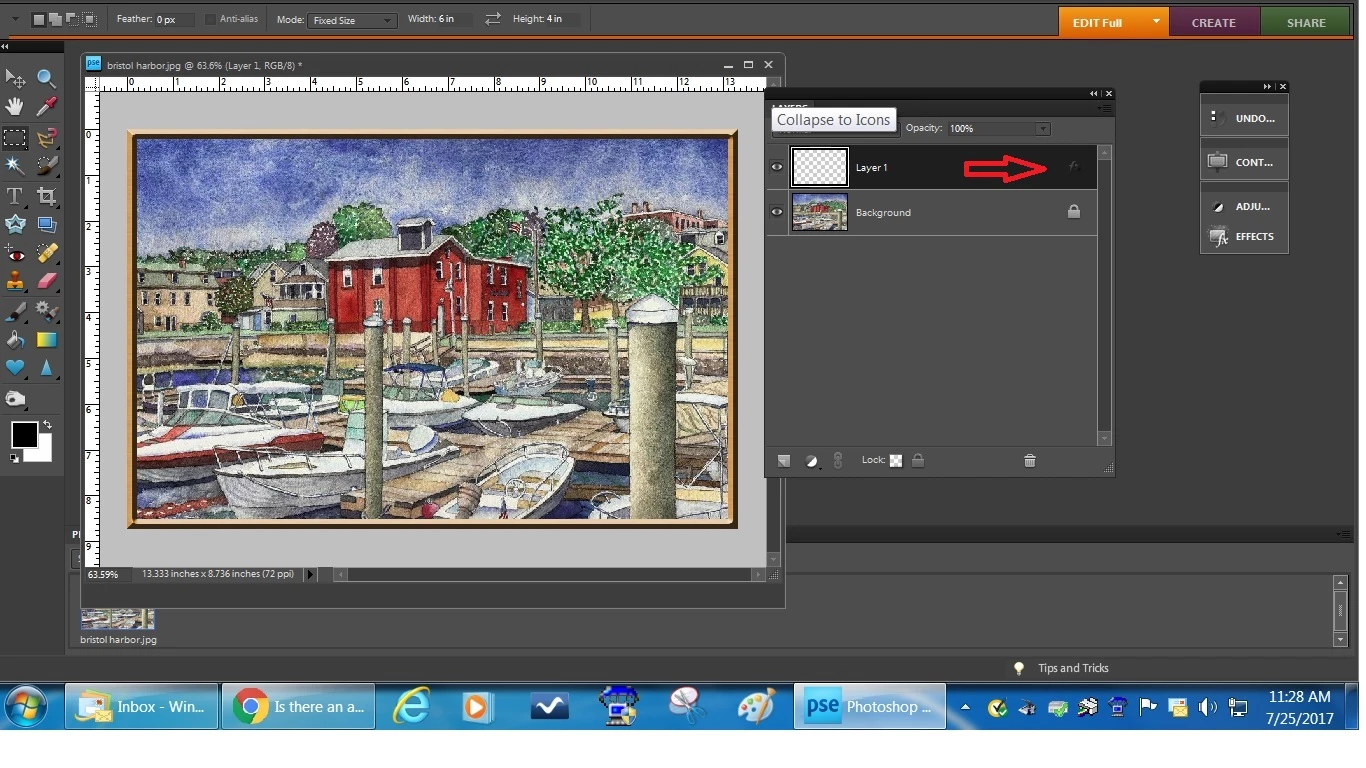Select the Horizontal Type tool
Viewport: 1366px width, 768px height.
pos(15,196)
